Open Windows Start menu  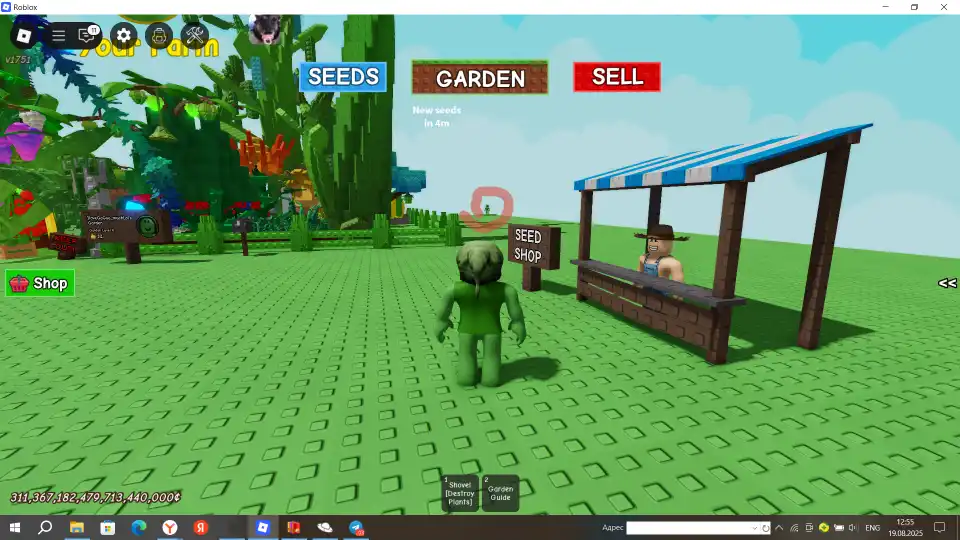15,528
